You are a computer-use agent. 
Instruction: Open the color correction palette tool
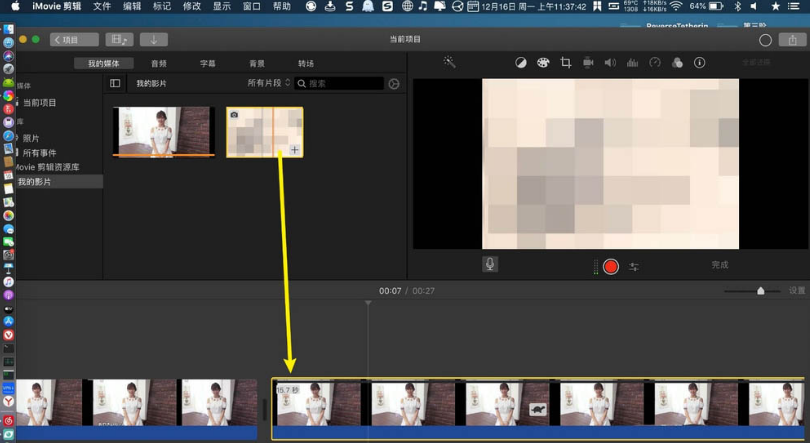(543, 63)
